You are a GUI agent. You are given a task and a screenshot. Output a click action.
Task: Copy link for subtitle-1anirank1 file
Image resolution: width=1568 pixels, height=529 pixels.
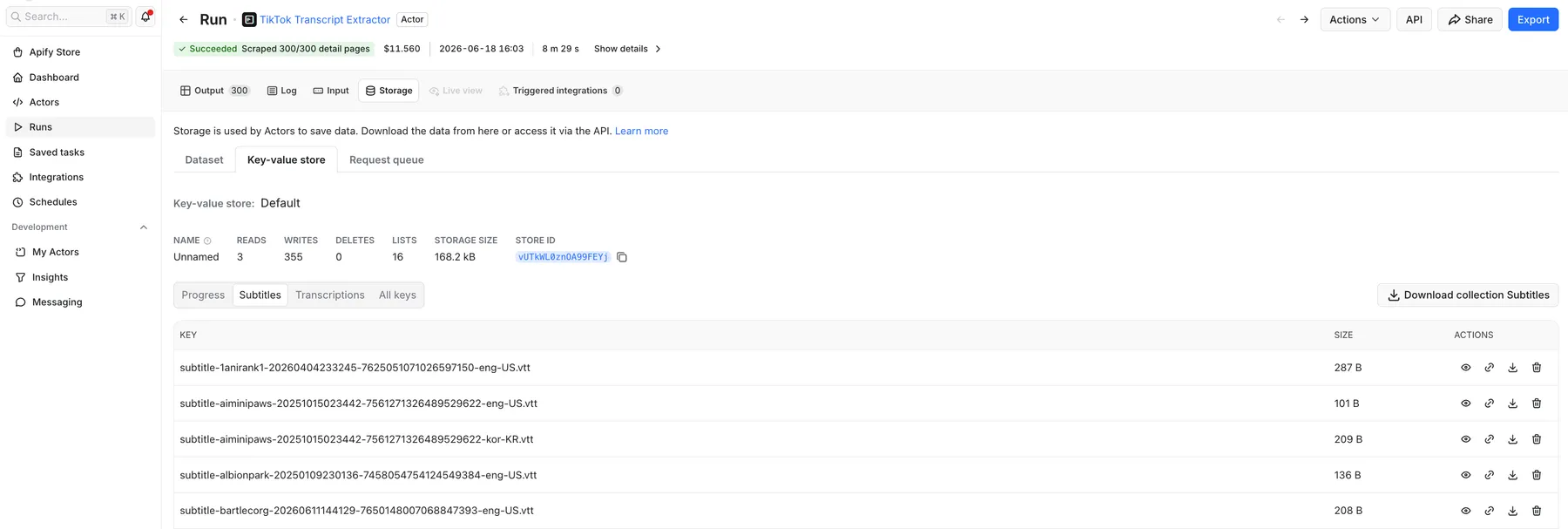tap(1490, 368)
